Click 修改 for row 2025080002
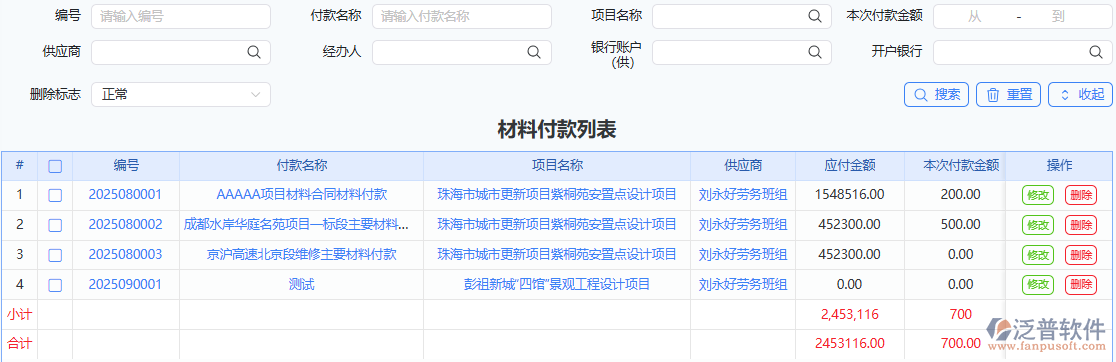The image size is (1116, 362). pos(1038,225)
